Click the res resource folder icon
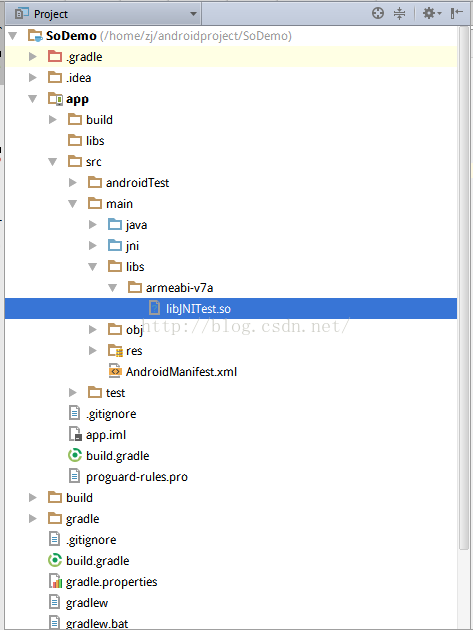Viewport: 473px width, 630px height. click(115, 350)
